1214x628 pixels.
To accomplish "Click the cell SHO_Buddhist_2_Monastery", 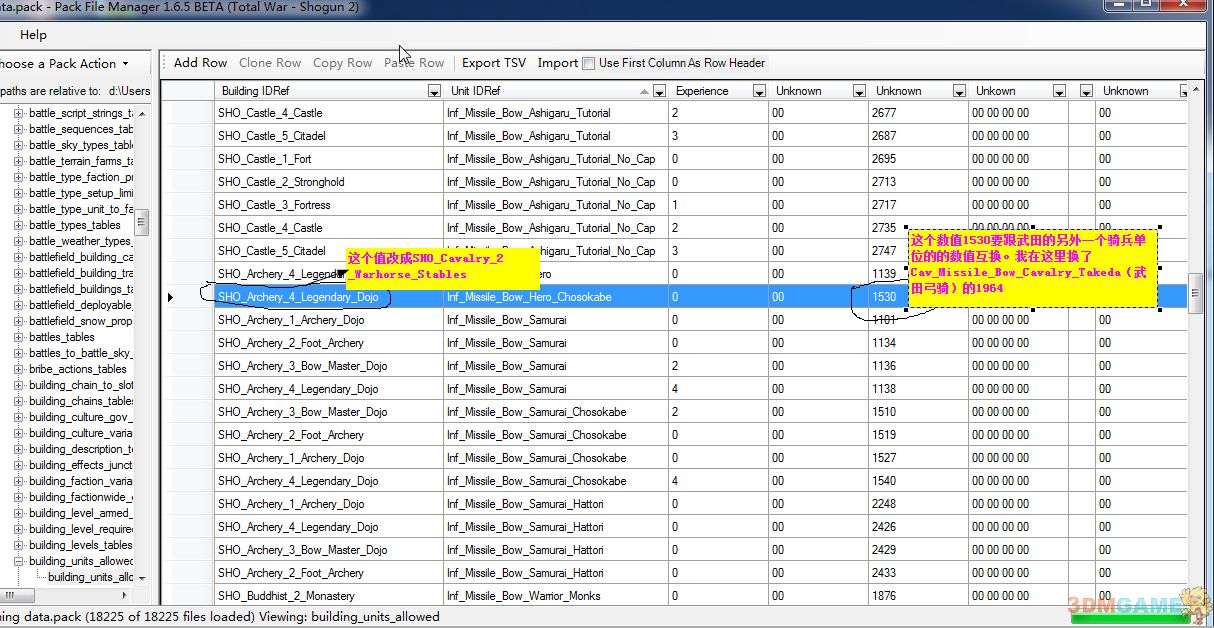I will pyautogui.click(x=329, y=596).
